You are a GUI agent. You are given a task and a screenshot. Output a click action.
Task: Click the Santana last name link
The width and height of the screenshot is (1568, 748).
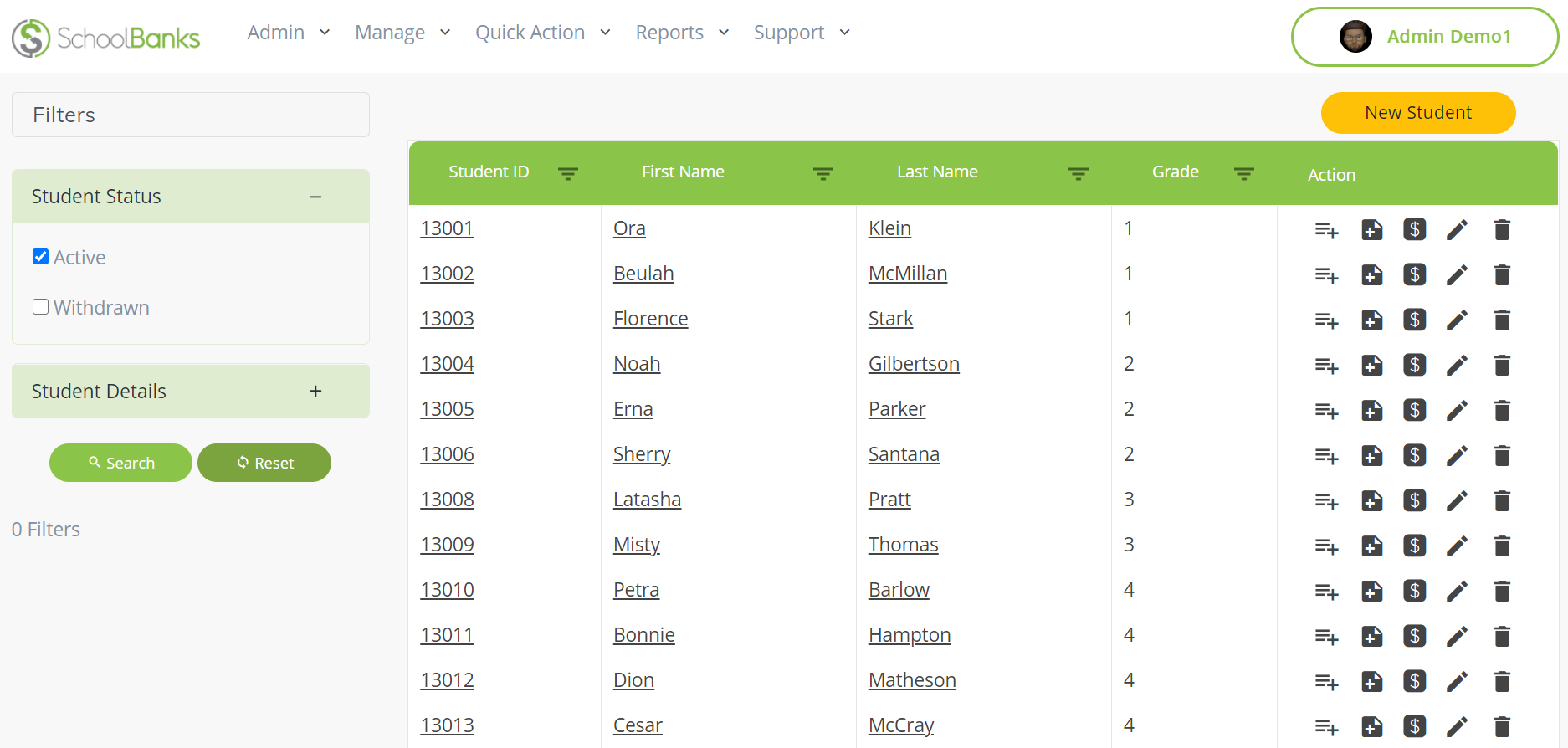point(904,454)
